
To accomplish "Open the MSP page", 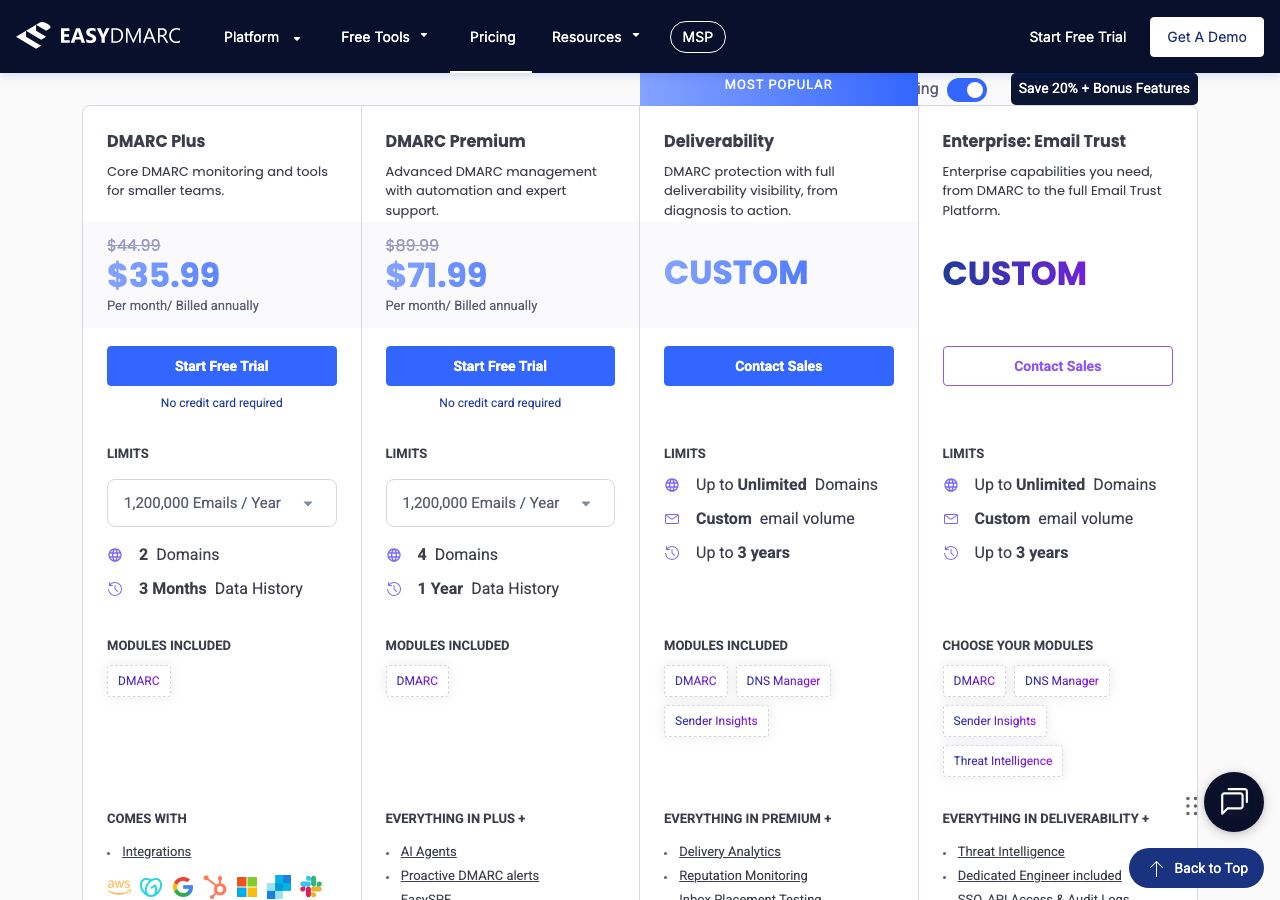I will pos(698,37).
